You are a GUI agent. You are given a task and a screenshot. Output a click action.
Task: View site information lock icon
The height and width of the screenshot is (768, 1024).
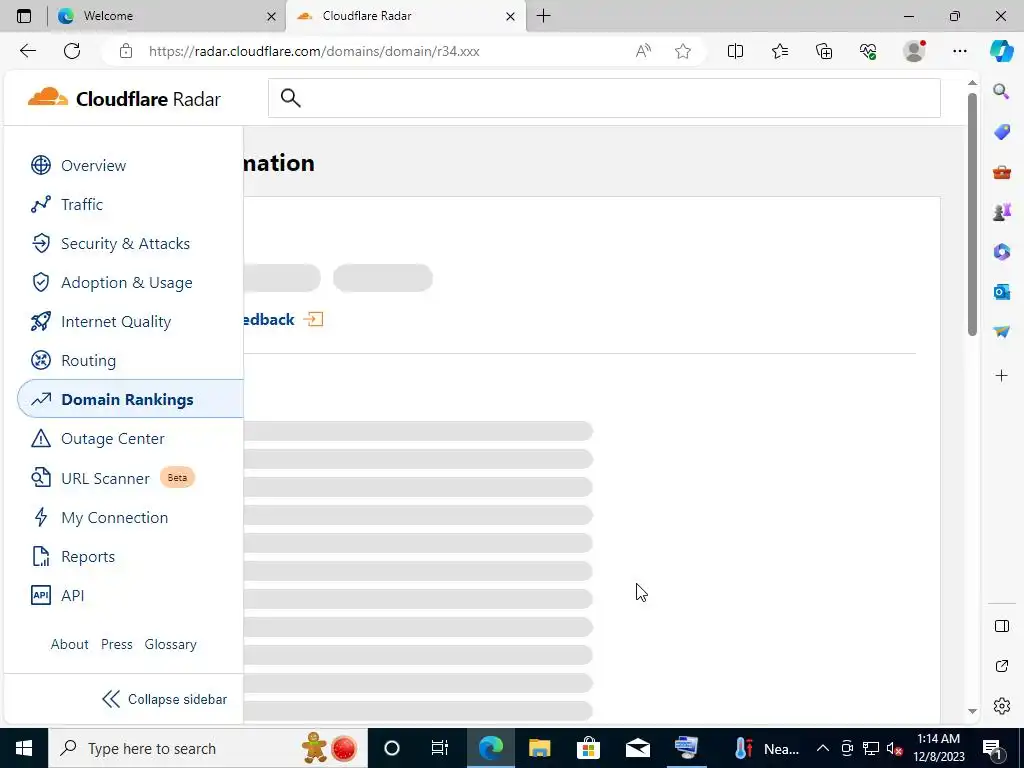126,51
